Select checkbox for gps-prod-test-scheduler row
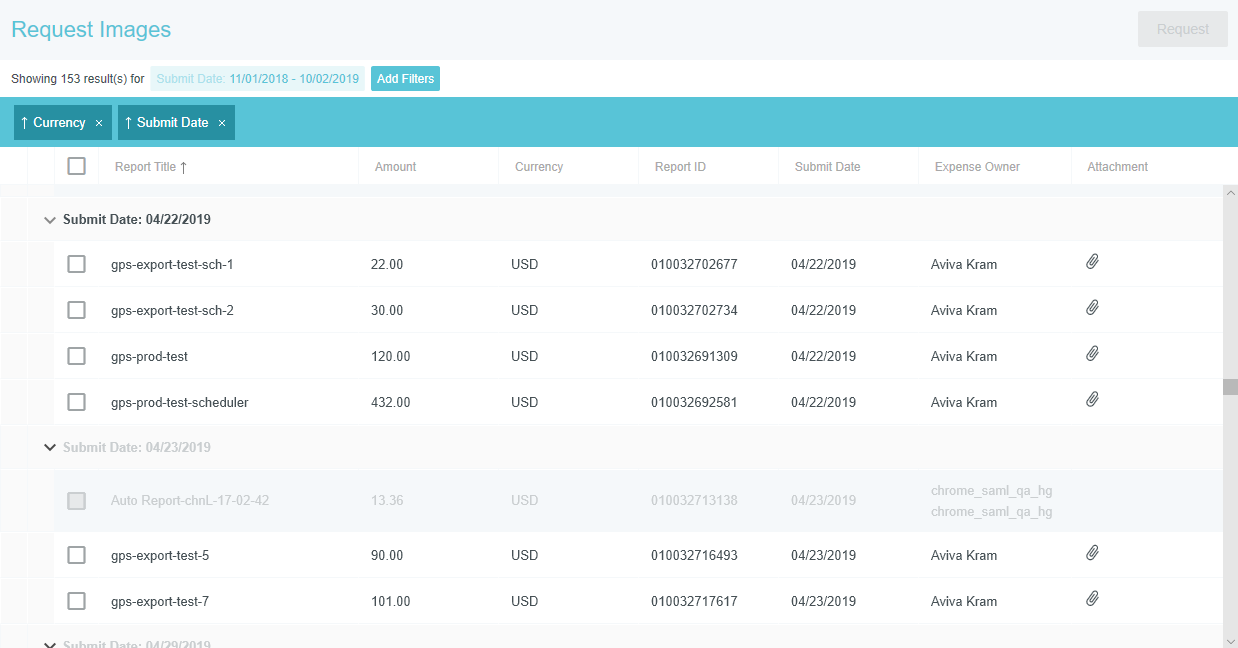Viewport: 1238px width, 648px height. 77,402
